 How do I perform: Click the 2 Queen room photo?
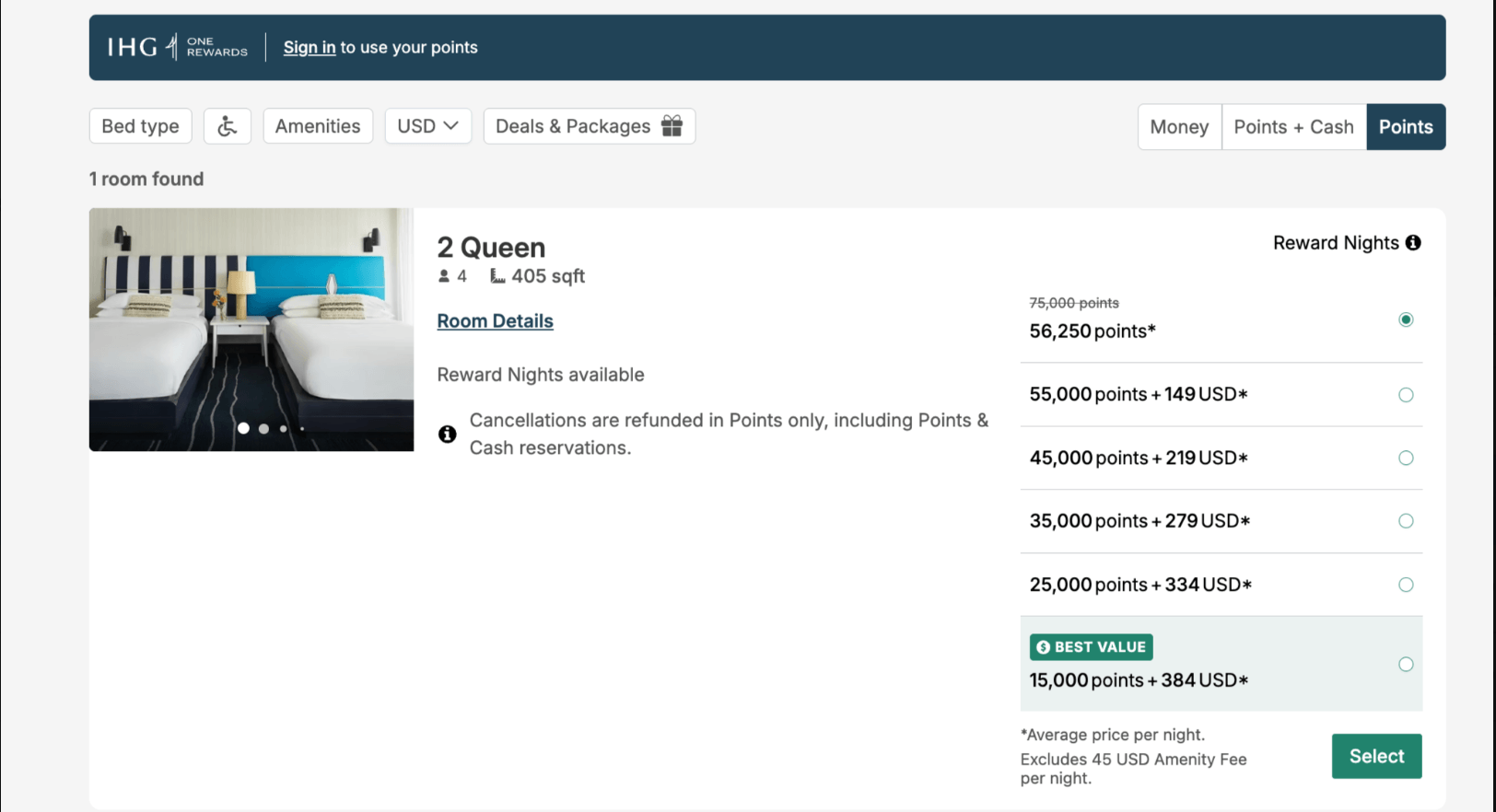pos(251,330)
